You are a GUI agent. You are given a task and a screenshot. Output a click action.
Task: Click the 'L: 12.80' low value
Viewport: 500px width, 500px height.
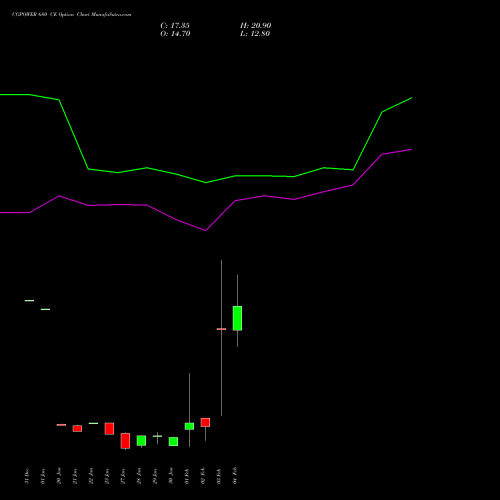point(255,34)
